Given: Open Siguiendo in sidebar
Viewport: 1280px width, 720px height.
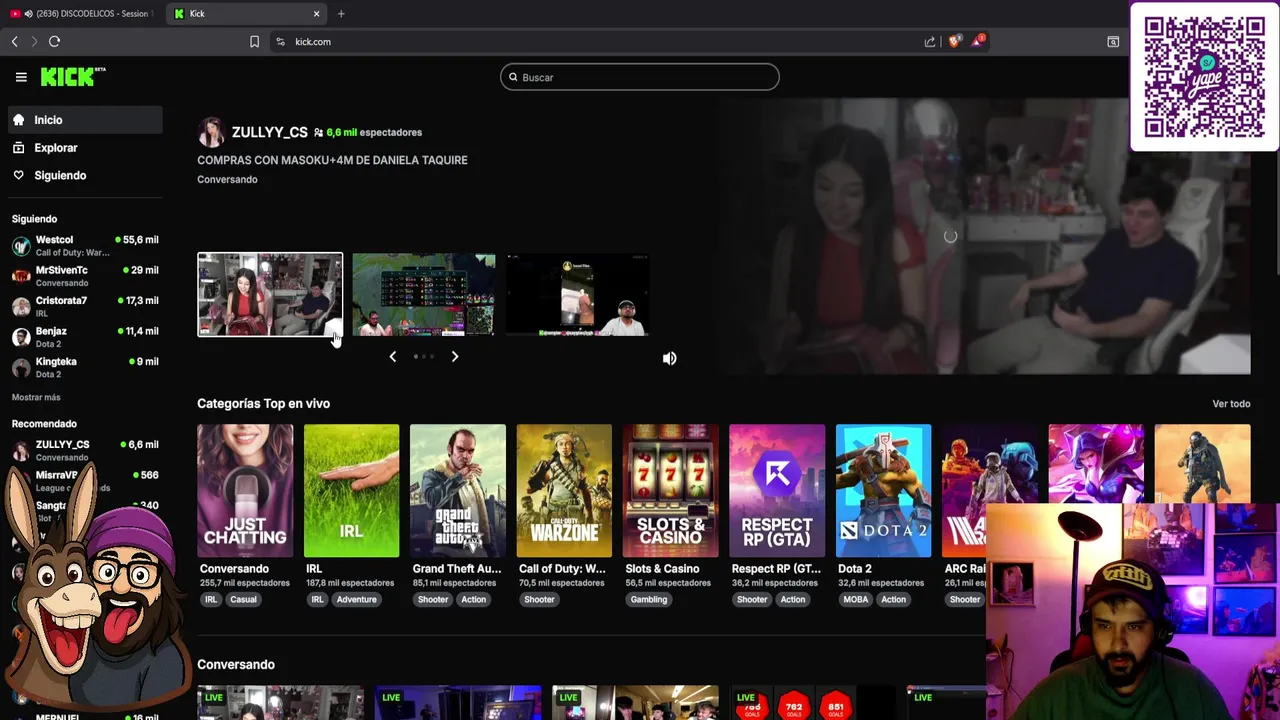Looking at the screenshot, I should (x=85, y=175).
